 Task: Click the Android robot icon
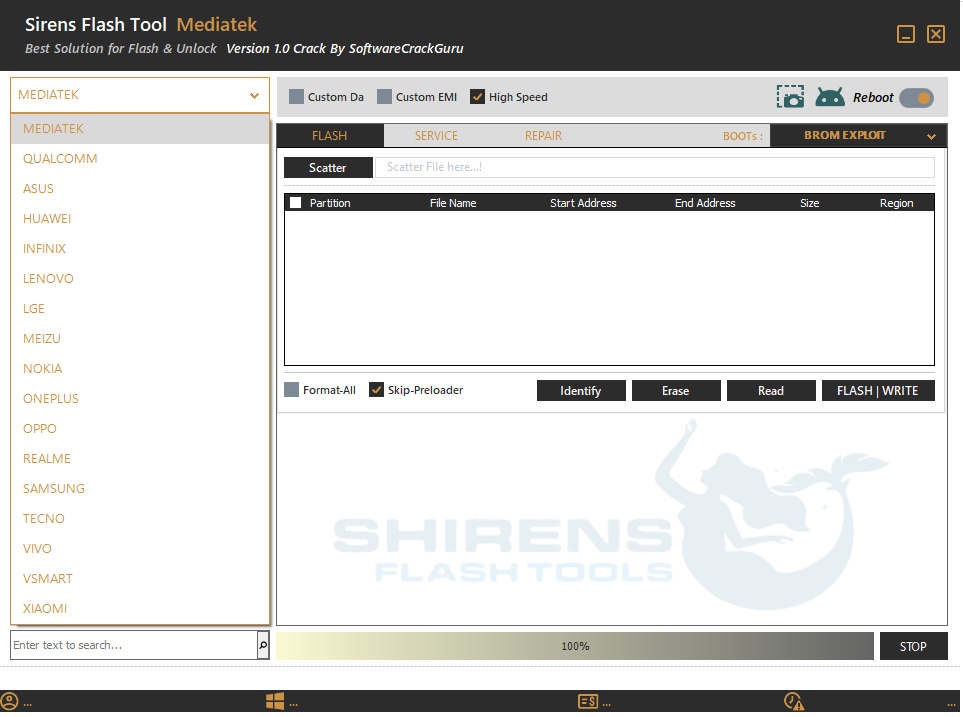(830, 97)
